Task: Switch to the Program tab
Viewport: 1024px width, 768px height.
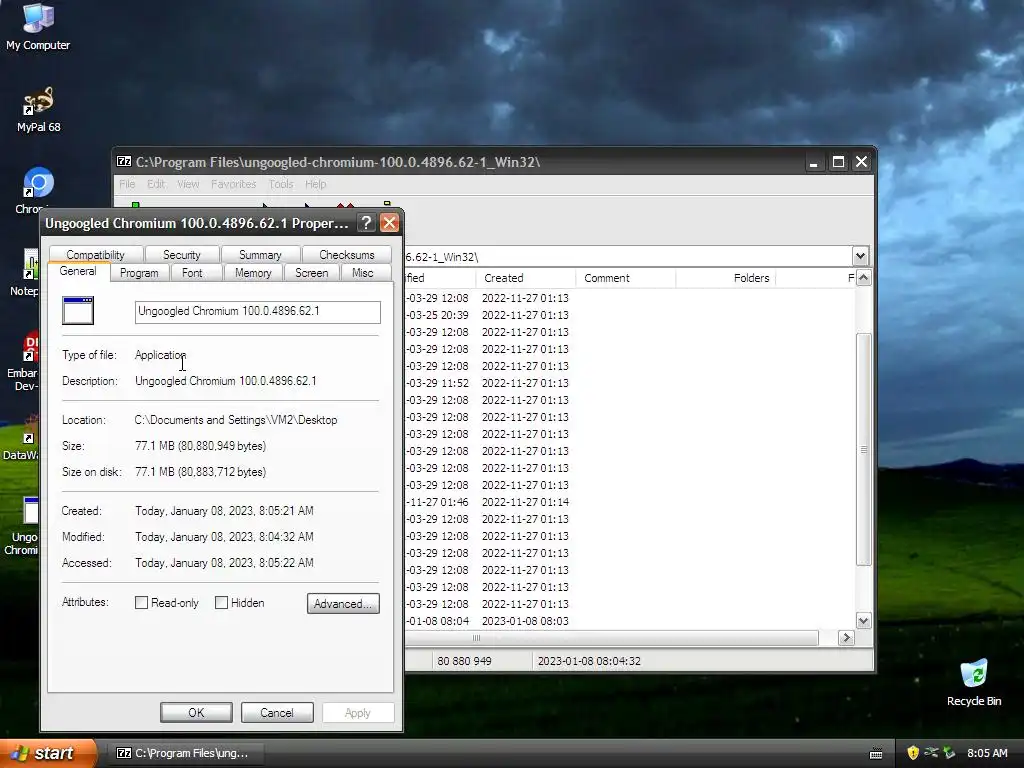Action: pos(139,273)
